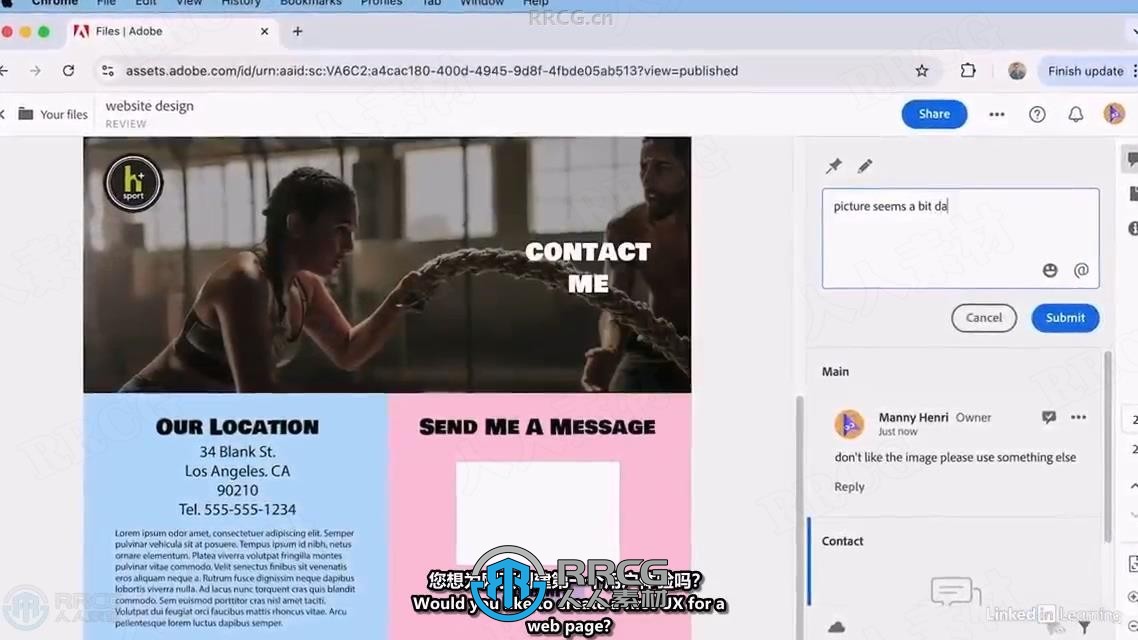Go to Your files
The image size is (1138, 640).
(64, 114)
